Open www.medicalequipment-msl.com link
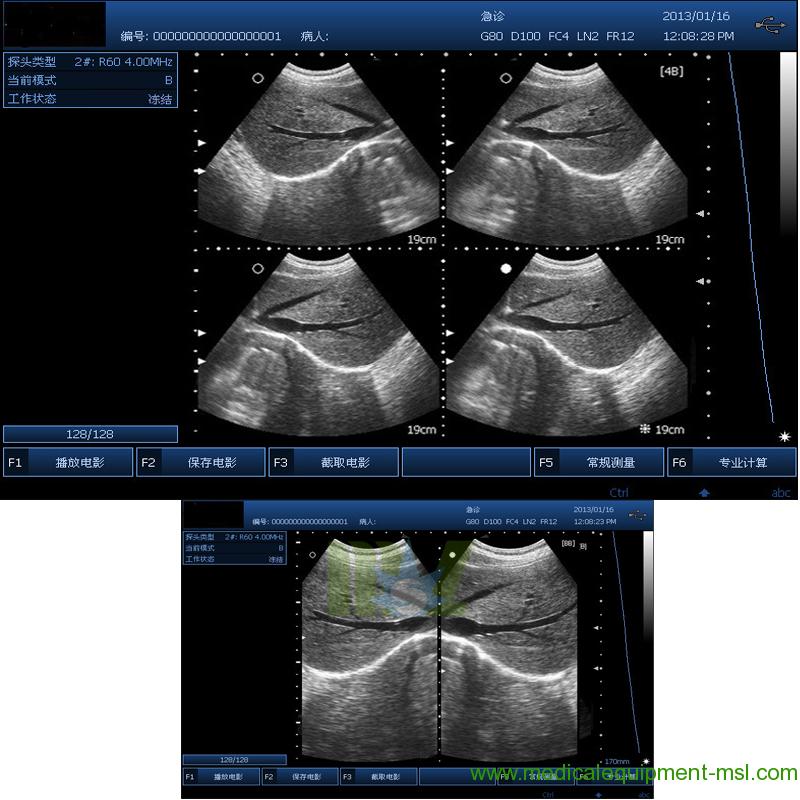 click(634, 772)
